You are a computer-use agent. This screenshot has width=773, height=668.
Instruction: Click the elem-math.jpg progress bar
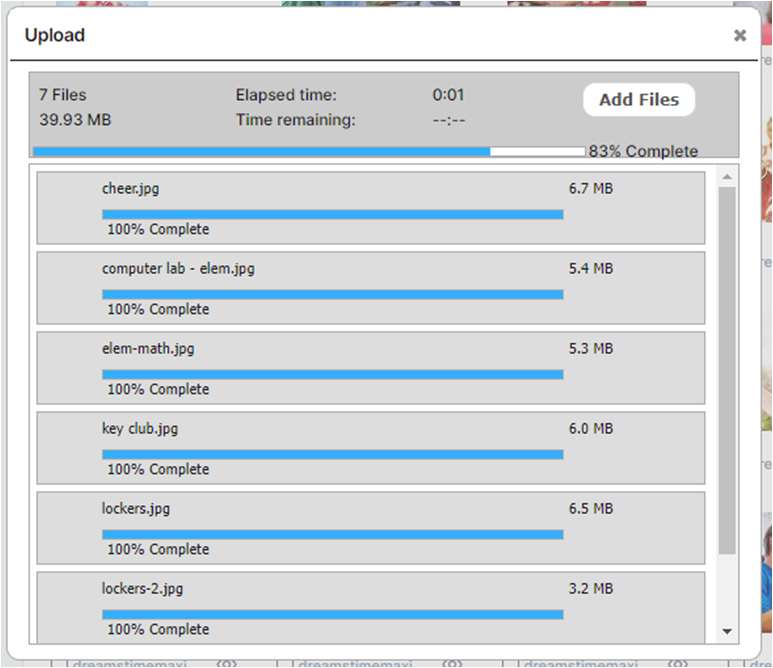[x=333, y=375]
